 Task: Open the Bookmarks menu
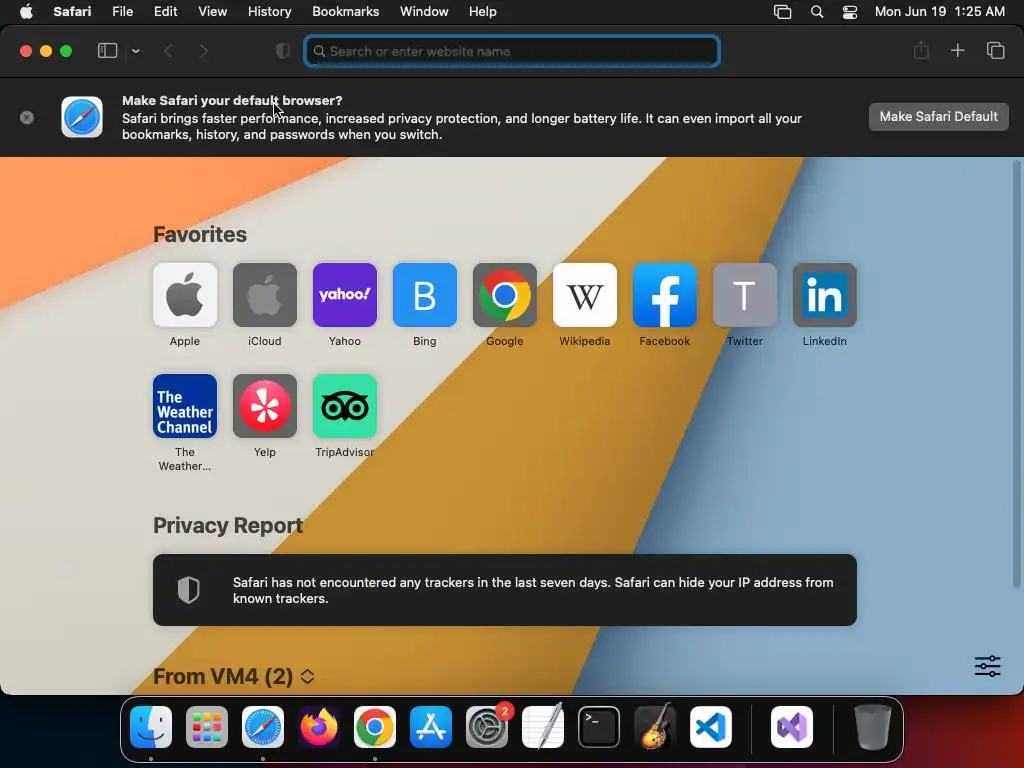point(345,12)
